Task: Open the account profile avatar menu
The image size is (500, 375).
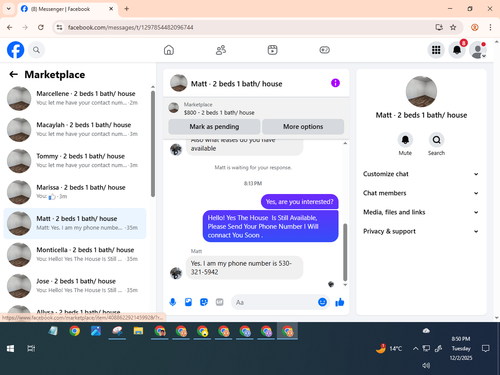Action: pos(478,50)
